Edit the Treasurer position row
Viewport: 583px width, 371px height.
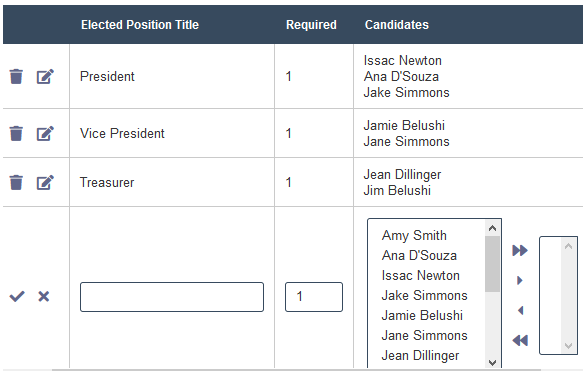(x=45, y=183)
